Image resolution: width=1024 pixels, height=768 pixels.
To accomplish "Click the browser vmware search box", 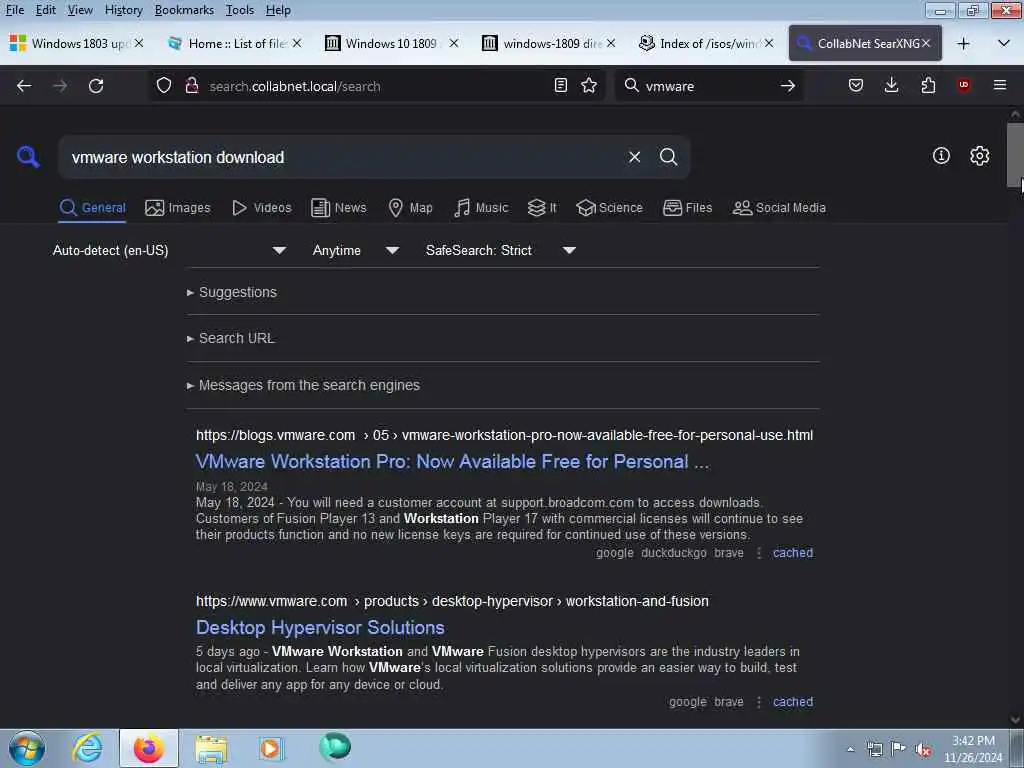I will coord(707,86).
